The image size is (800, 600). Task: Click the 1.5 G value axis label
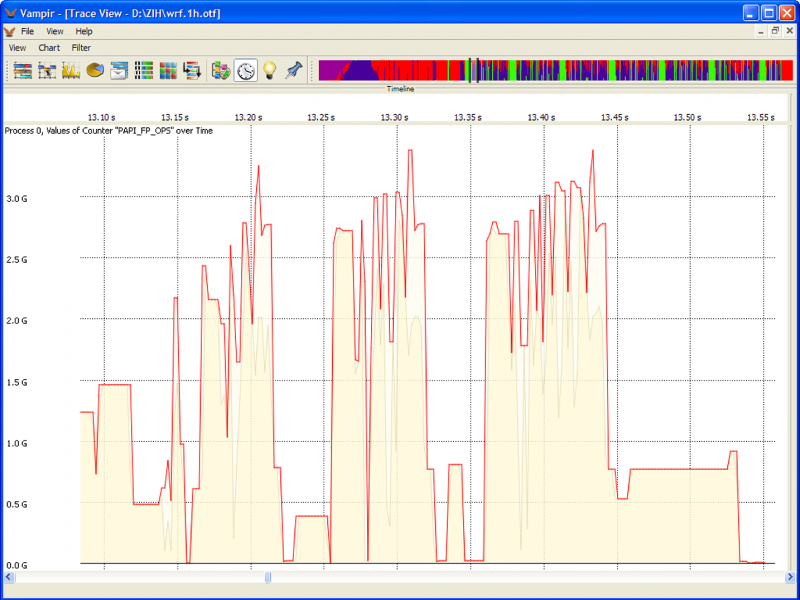point(17,382)
